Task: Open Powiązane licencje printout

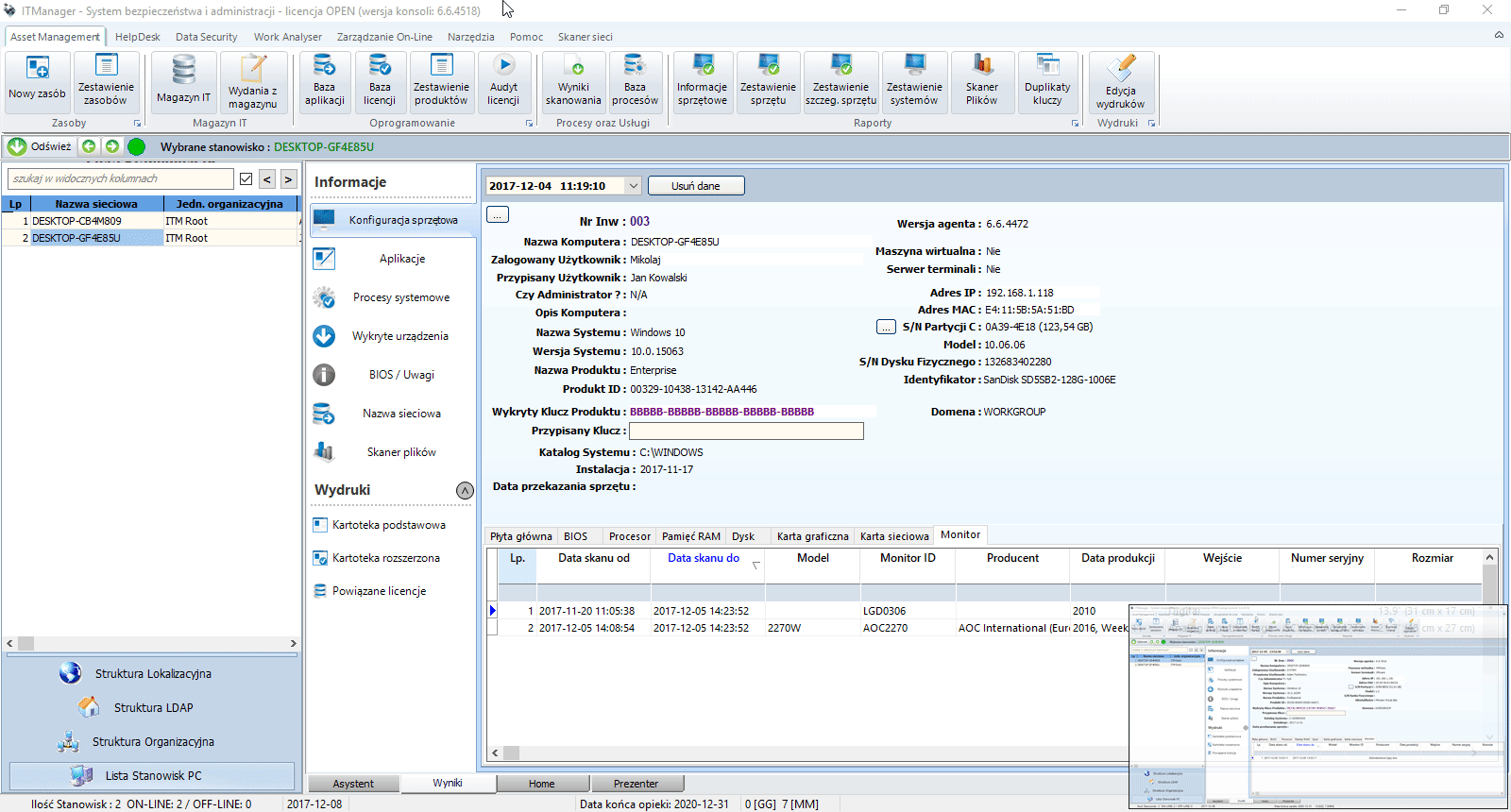Action: point(370,591)
